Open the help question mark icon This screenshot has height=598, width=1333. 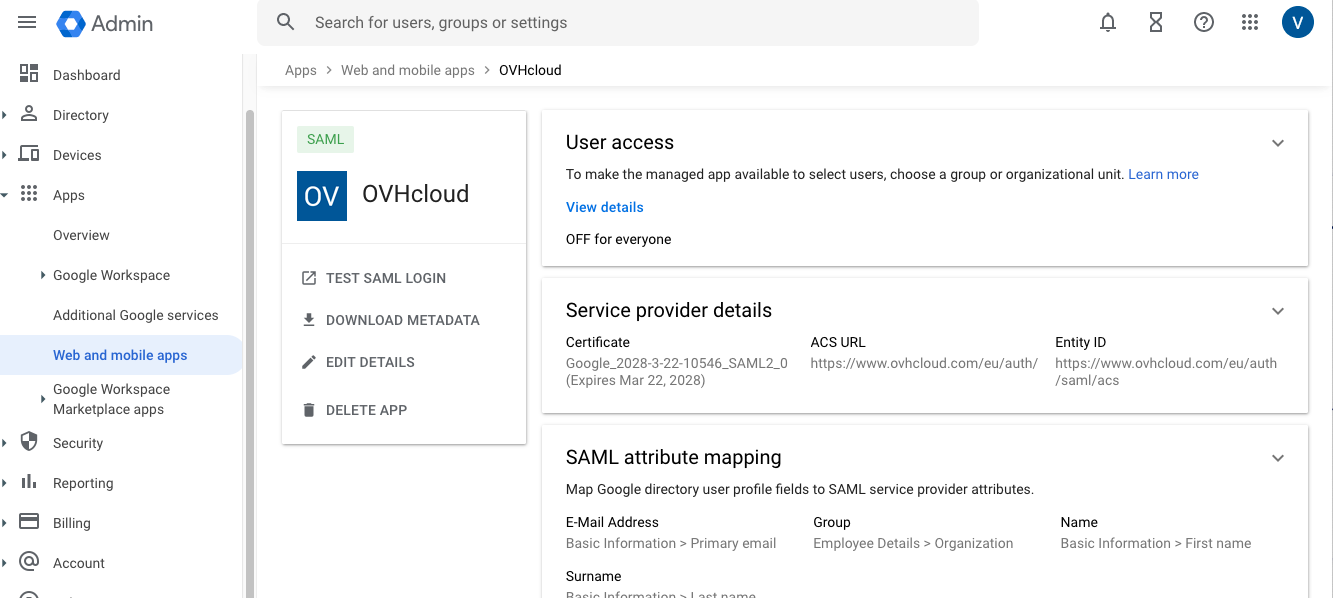[x=1204, y=22]
